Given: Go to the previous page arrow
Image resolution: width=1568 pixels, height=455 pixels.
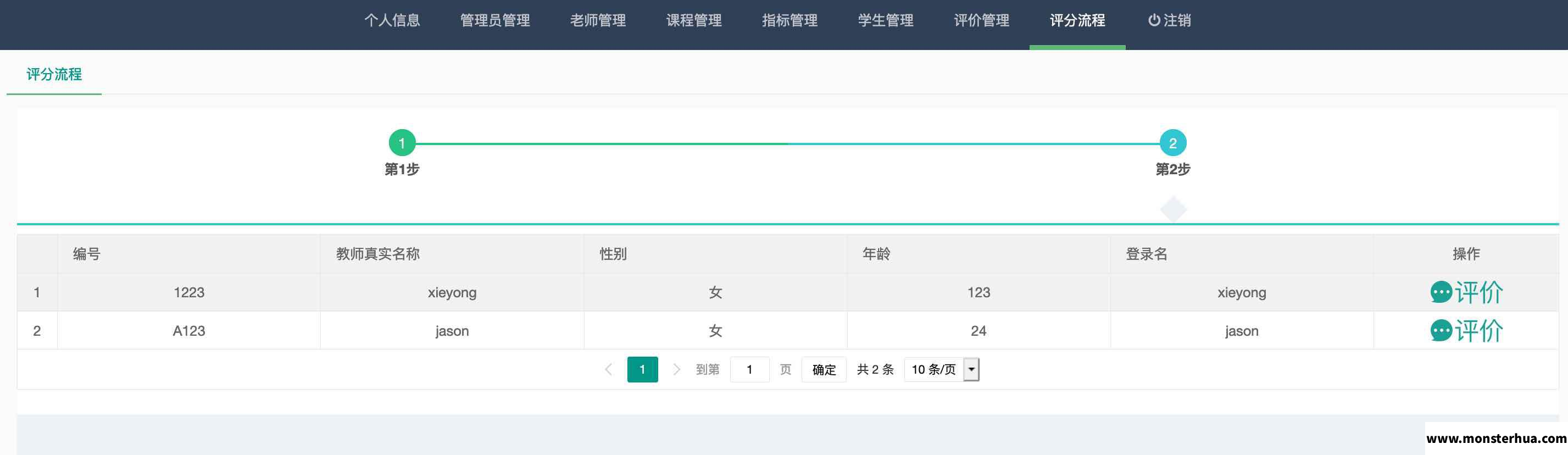Looking at the screenshot, I should click(608, 369).
